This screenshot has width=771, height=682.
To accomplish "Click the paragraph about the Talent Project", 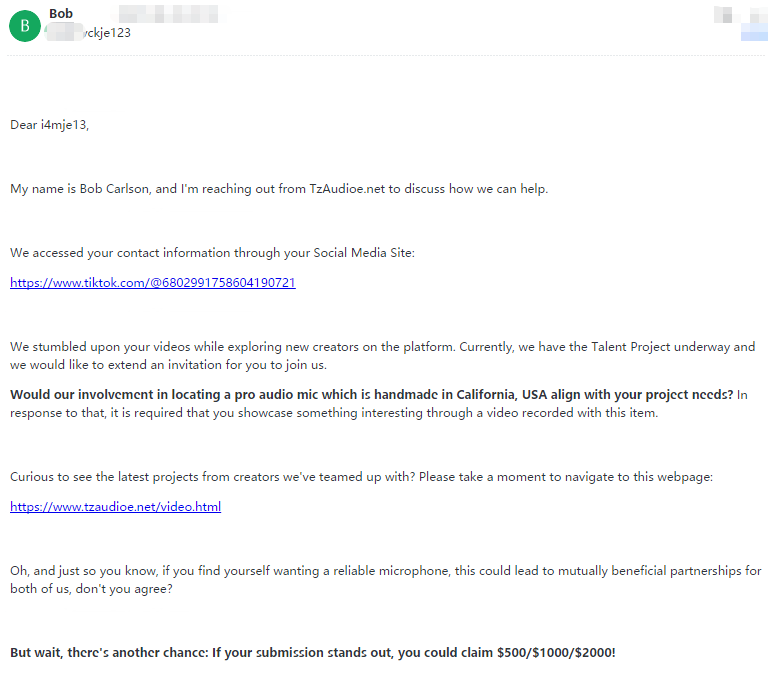I will point(383,356).
